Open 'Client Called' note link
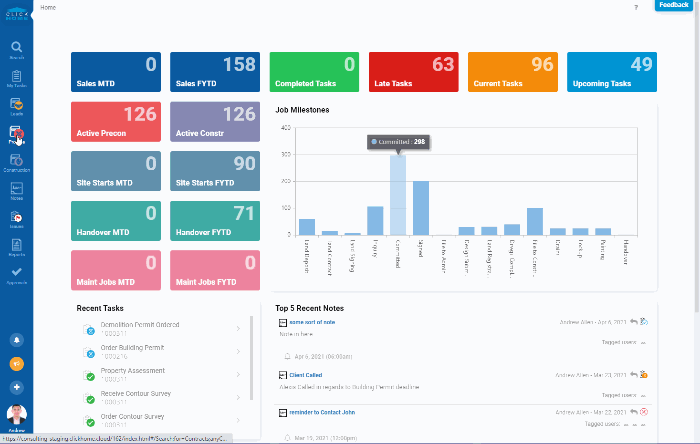700x444 pixels. [306, 375]
